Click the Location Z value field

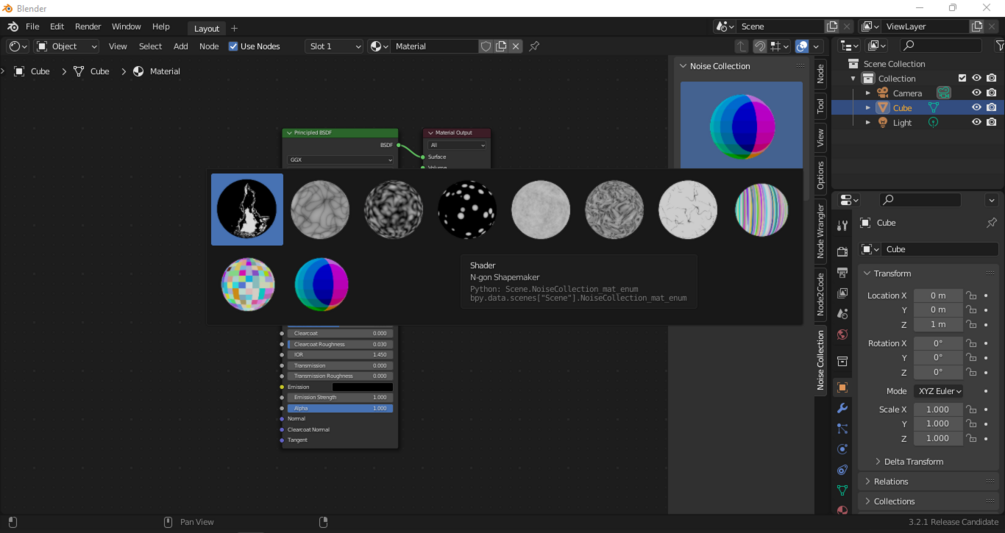938,324
